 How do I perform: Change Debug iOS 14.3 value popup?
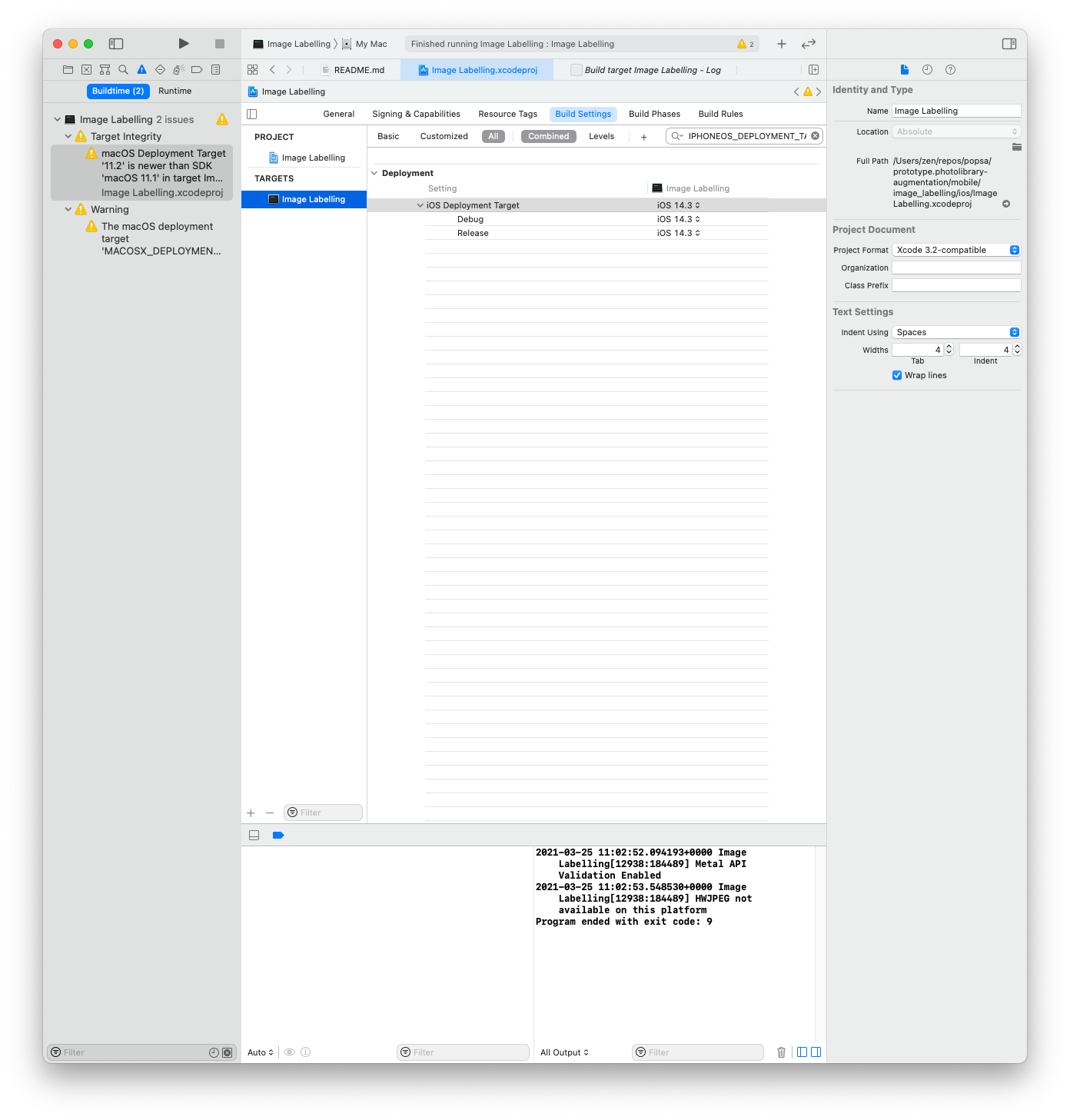[679, 219]
